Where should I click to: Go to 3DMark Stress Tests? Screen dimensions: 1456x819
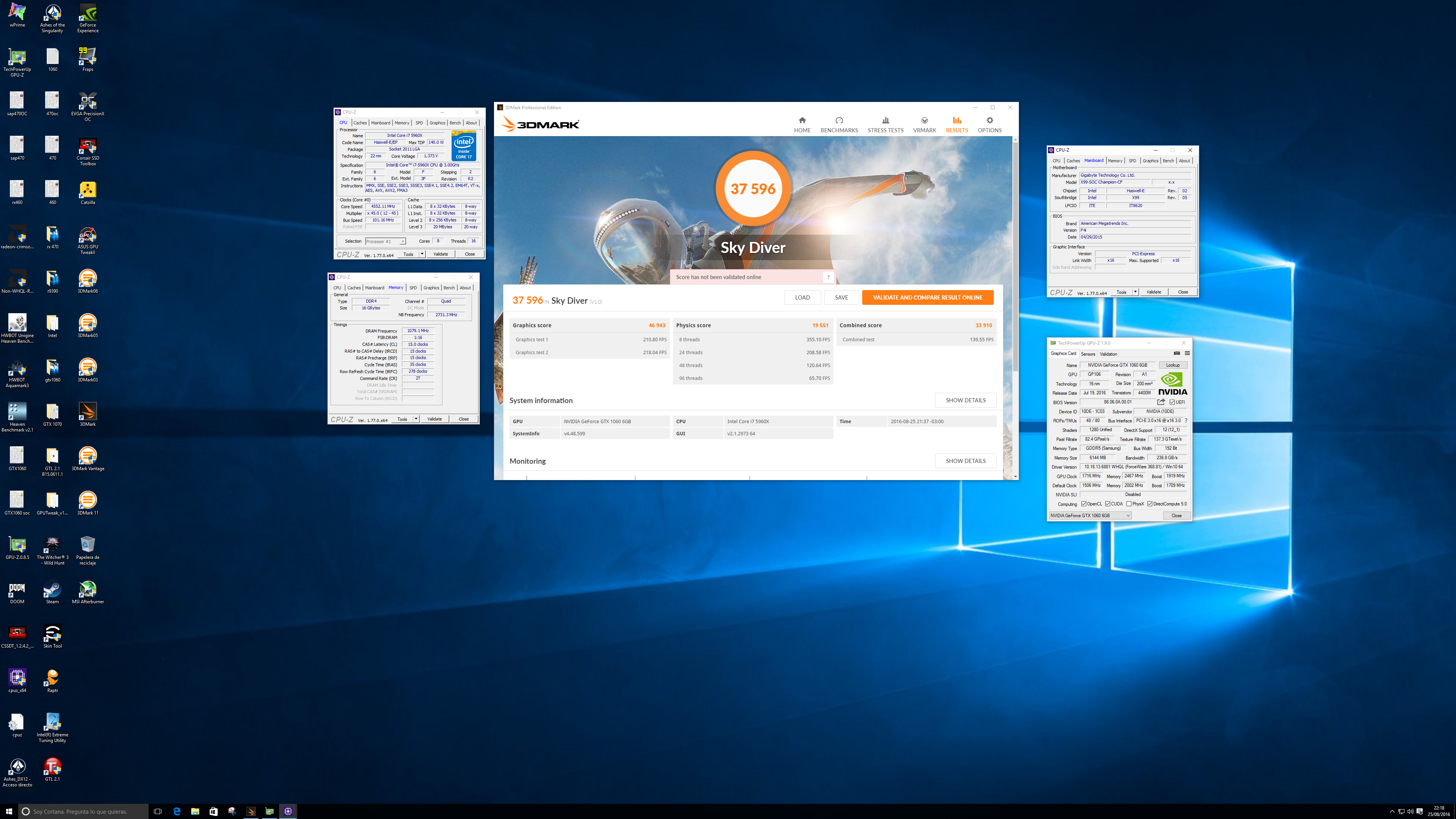tap(885, 125)
